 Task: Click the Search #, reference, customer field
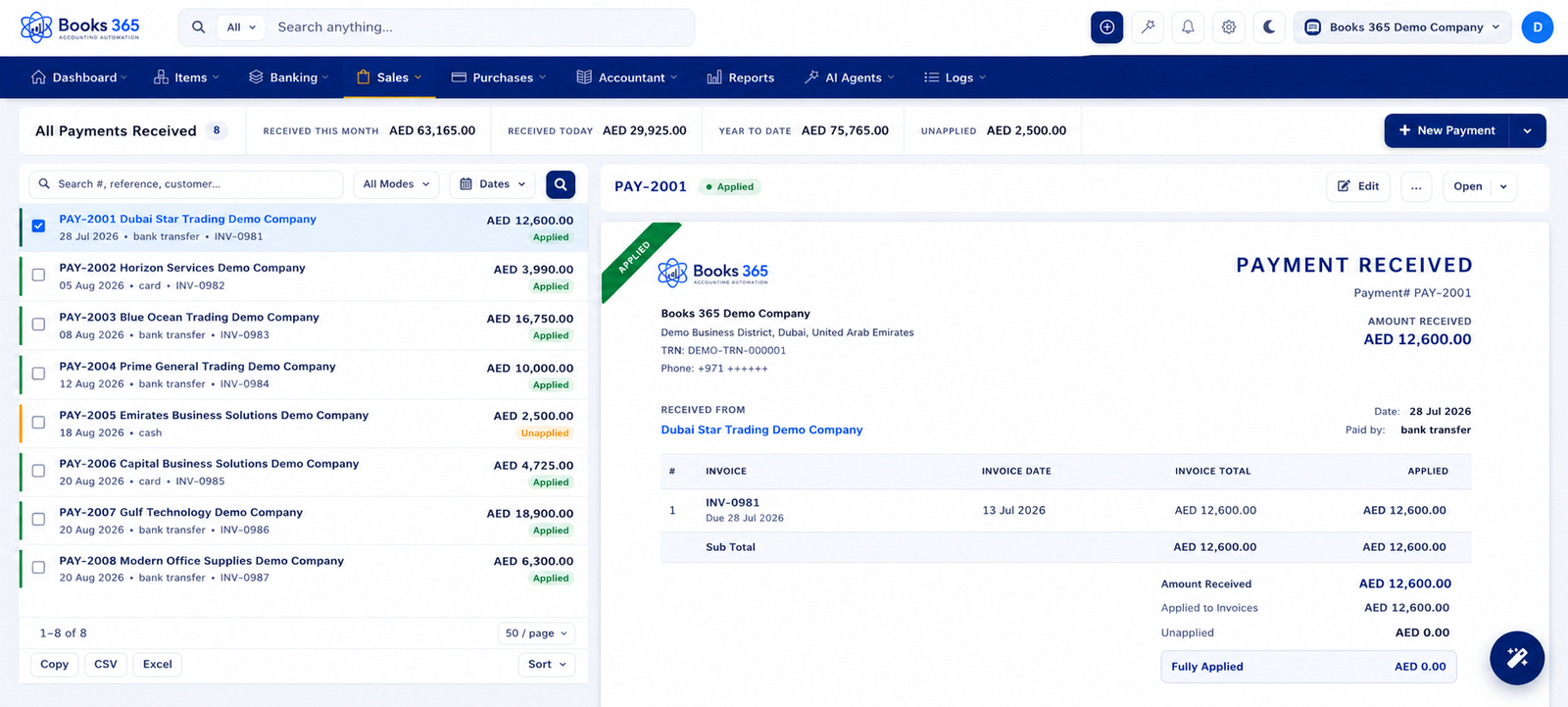[x=187, y=184]
